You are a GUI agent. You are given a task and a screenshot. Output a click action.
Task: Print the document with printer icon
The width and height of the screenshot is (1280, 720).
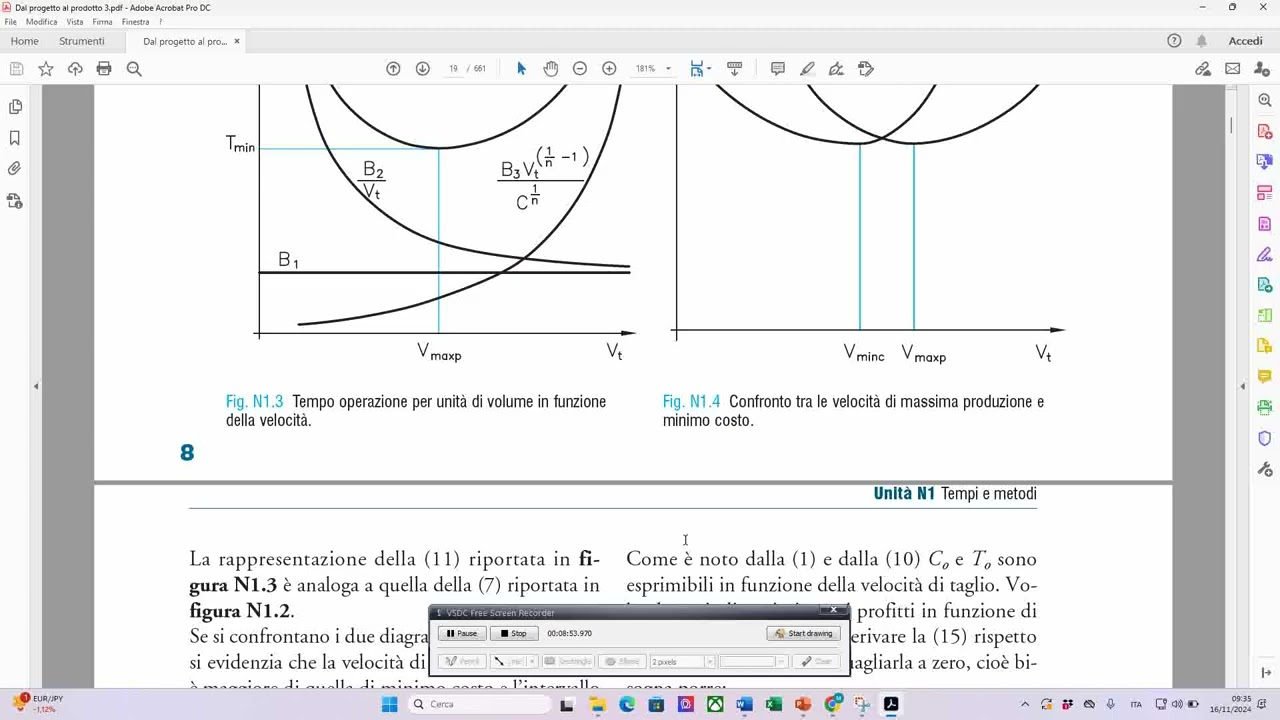pyautogui.click(x=104, y=69)
